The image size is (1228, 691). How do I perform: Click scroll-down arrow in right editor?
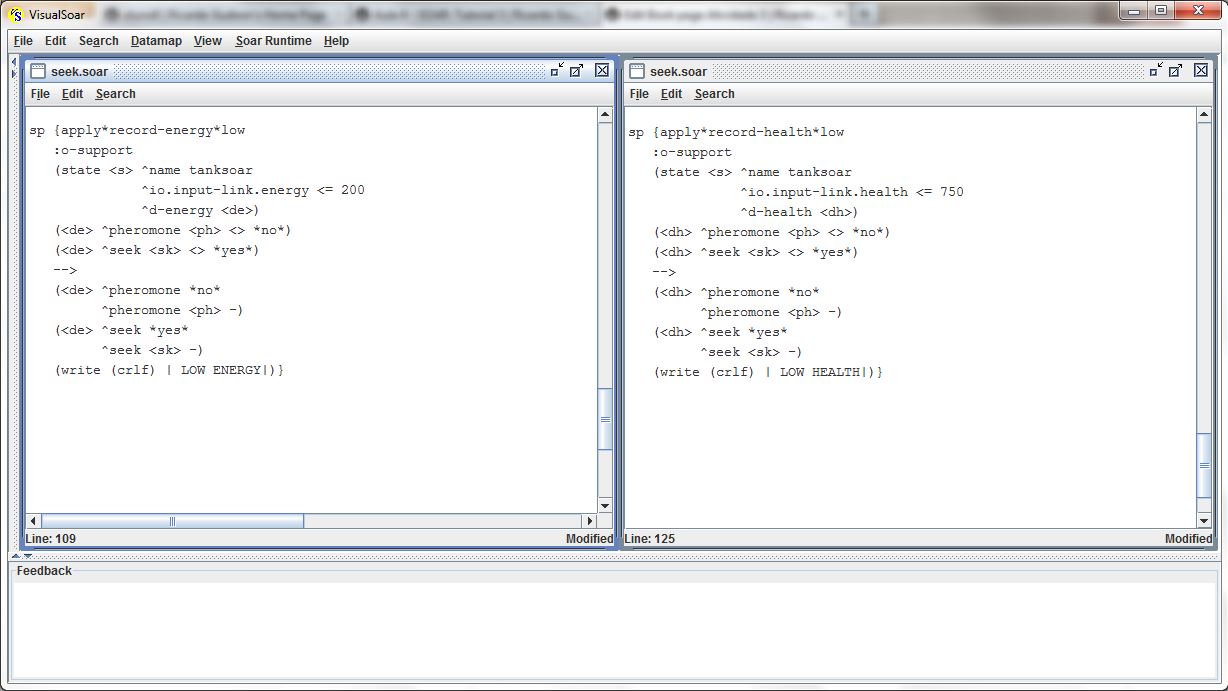(x=1204, y=520)
